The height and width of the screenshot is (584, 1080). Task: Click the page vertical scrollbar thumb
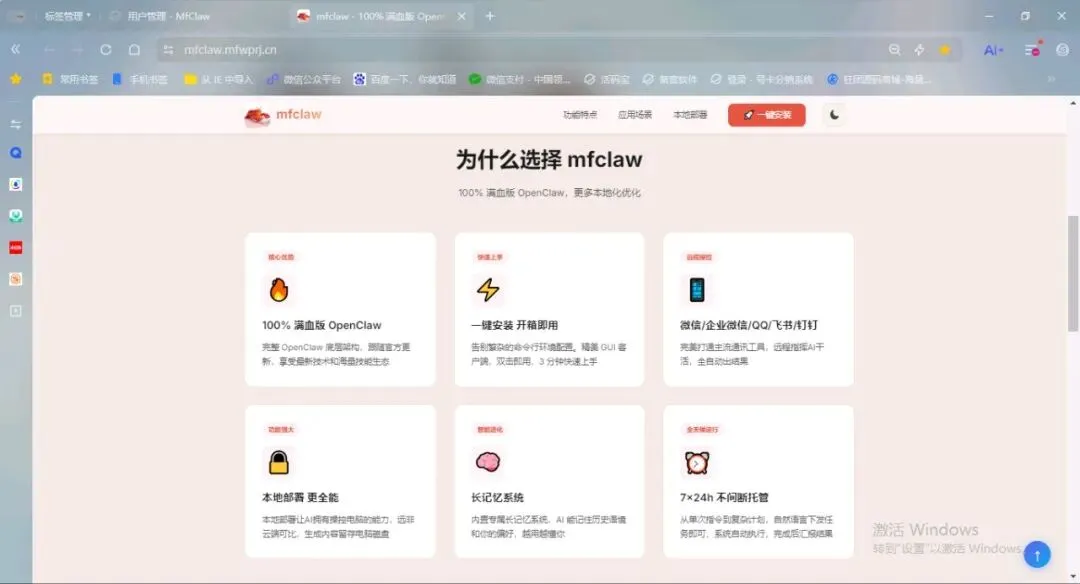1072,273
